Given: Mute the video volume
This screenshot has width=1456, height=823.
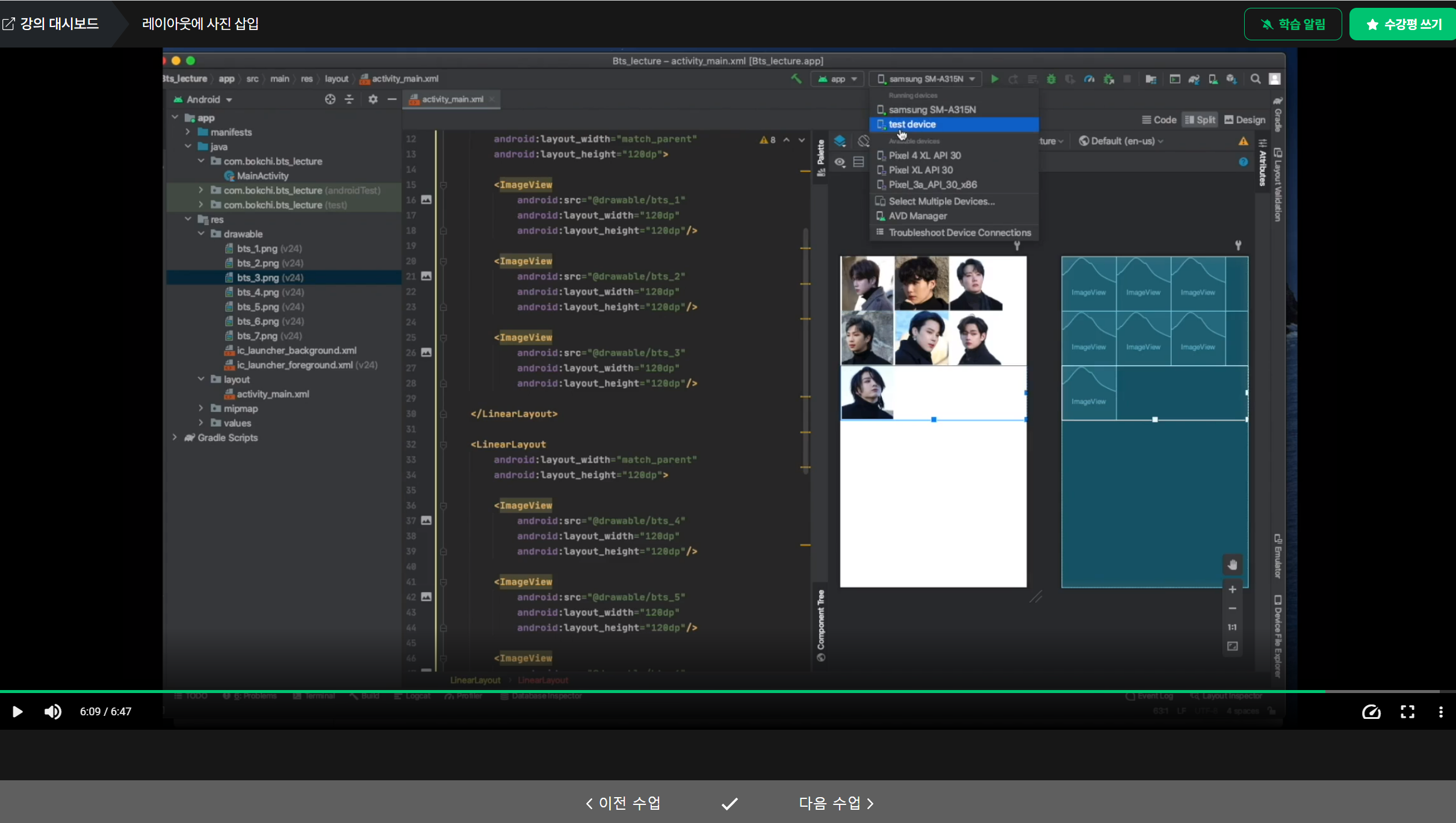Looking at the screenshot, I should pyautogui.click(x=52, y=712).
